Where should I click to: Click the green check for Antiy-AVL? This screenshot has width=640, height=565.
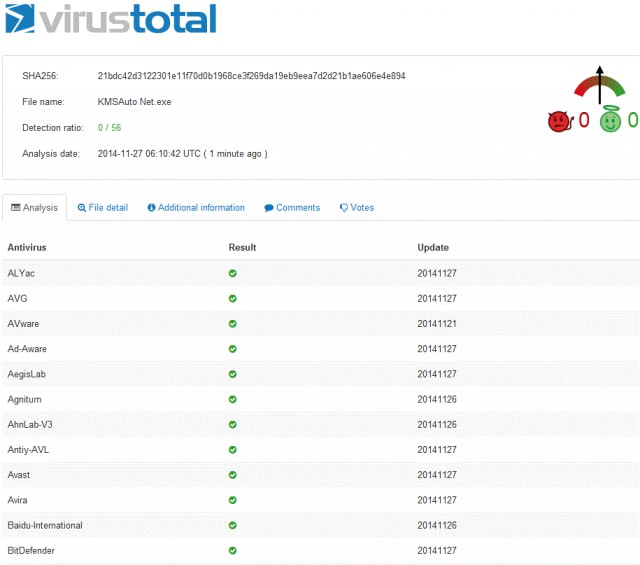click(233, 450)
